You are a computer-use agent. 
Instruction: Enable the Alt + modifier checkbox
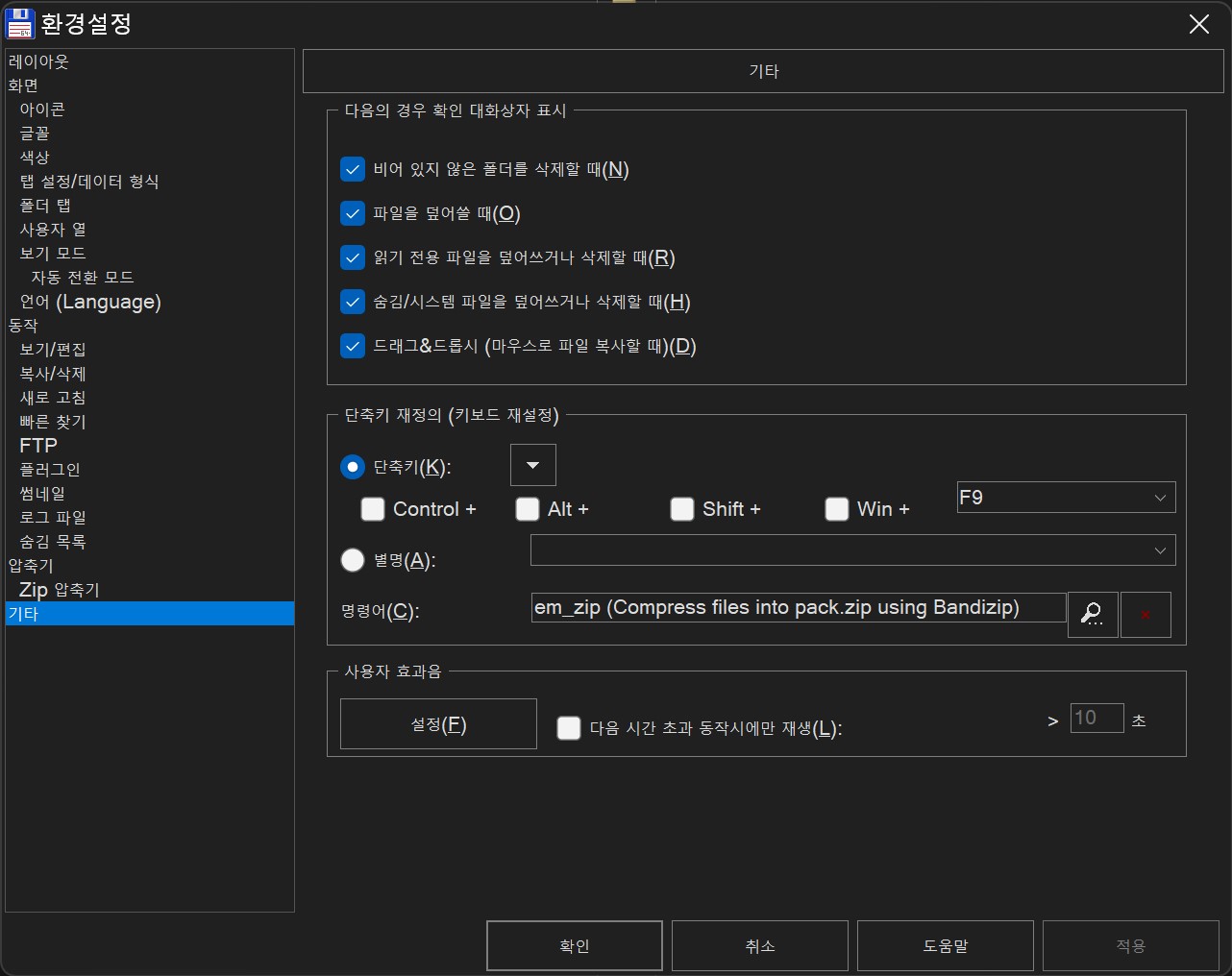point(527,509)
